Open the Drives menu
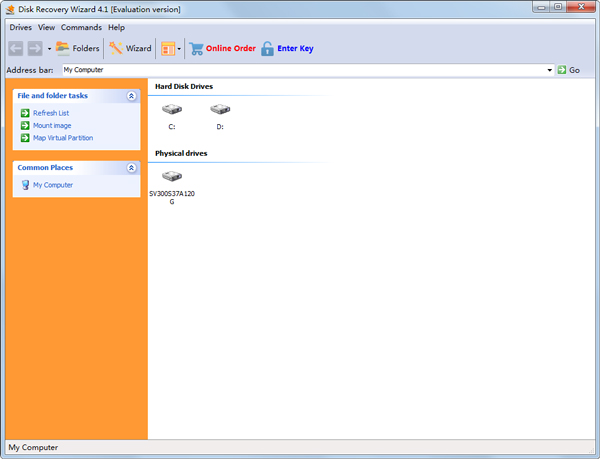 coord(20,28)
